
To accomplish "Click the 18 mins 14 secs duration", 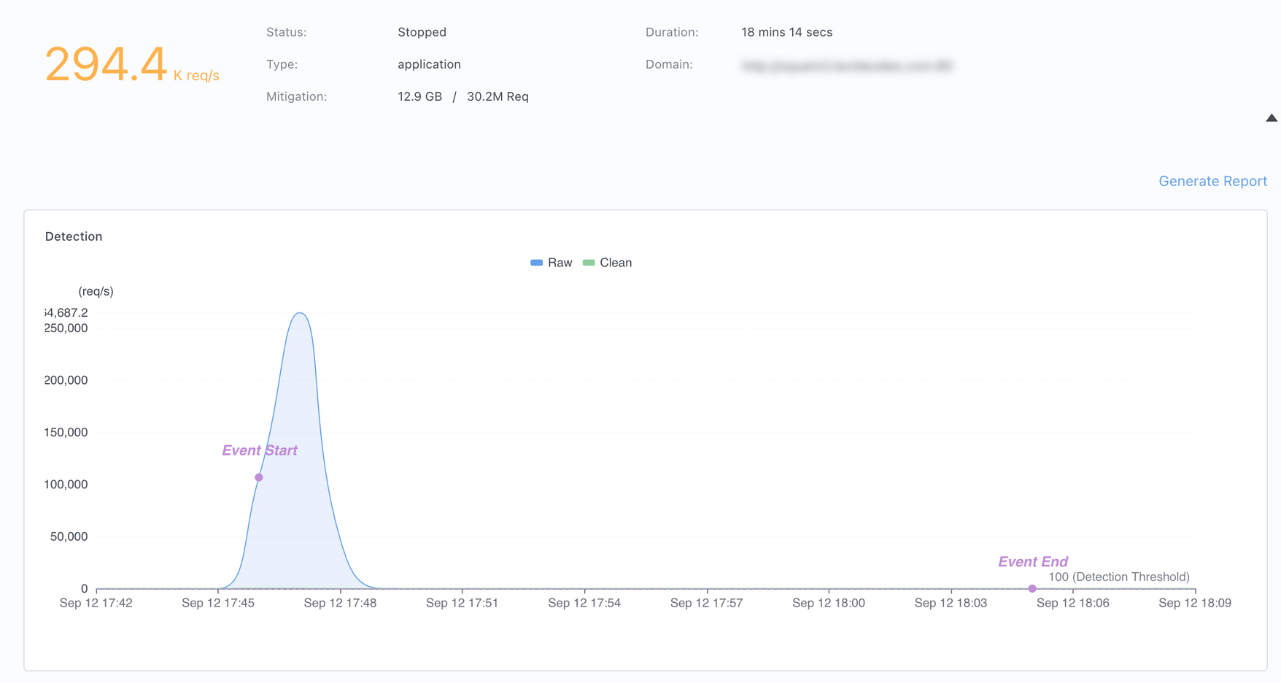I will coord(787,32).
